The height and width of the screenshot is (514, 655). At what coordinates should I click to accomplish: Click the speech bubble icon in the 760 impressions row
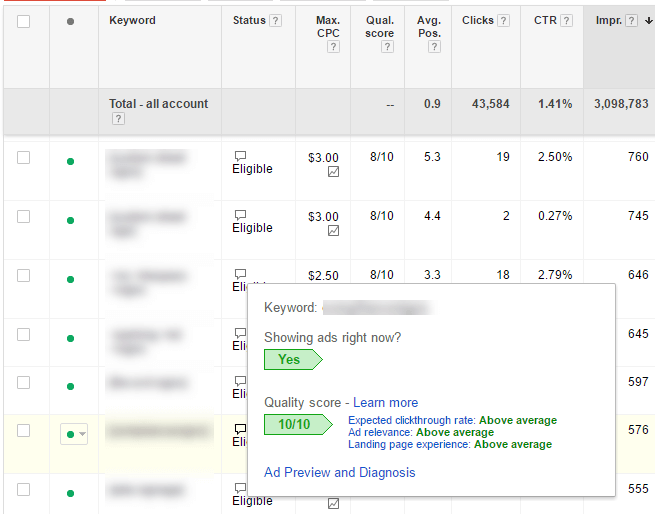(240, 157)
